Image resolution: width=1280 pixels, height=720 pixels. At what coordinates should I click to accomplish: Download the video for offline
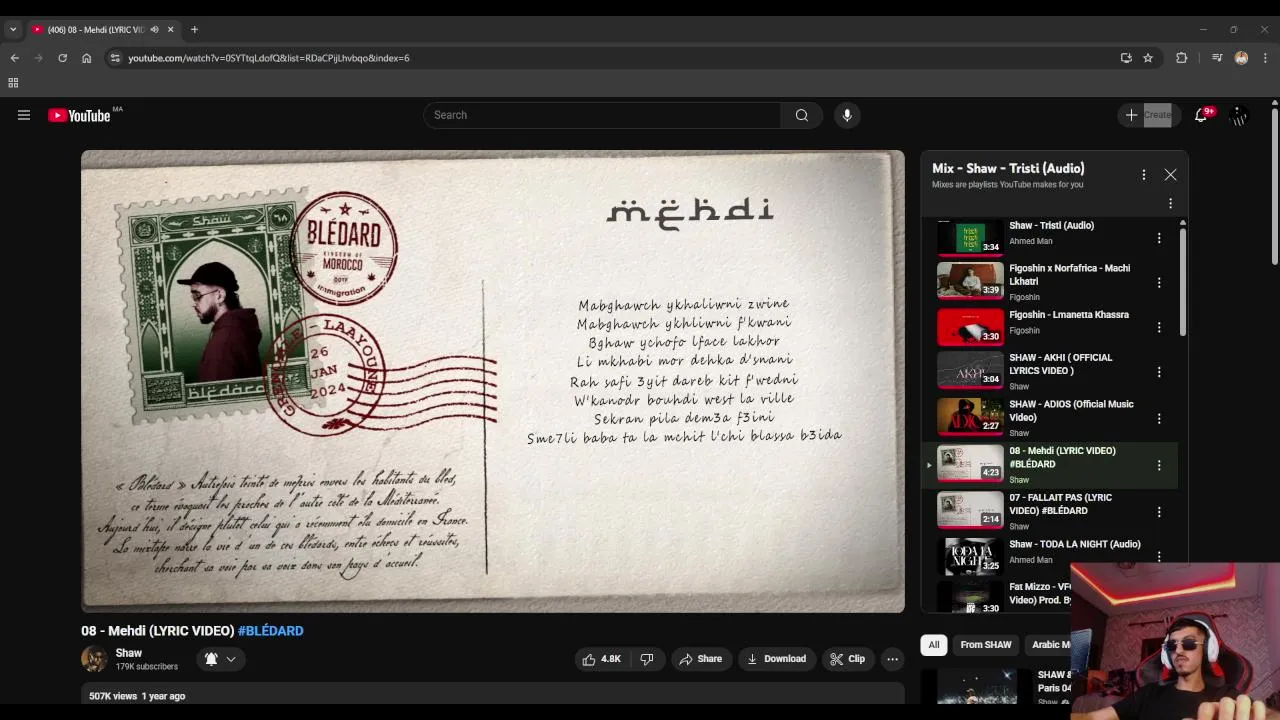tap(776, 659)
